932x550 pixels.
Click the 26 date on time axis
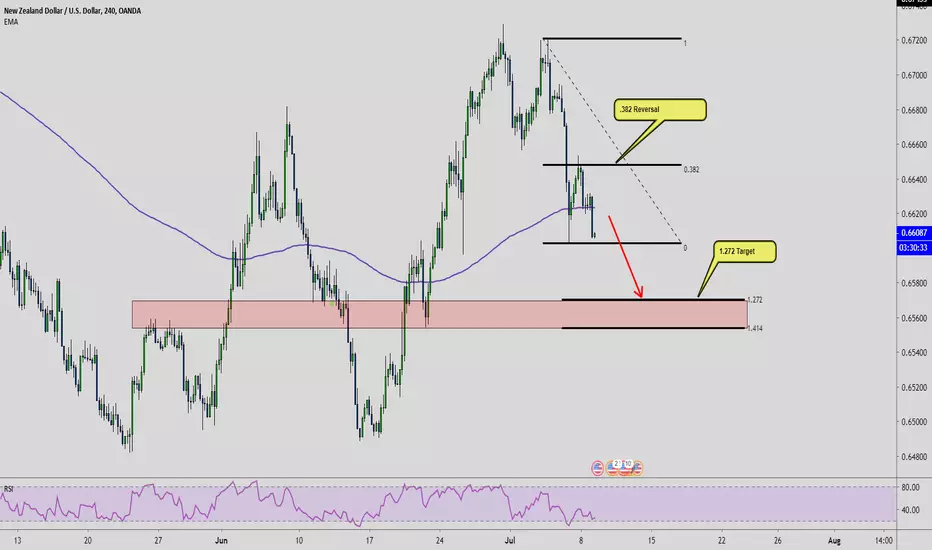pyautogui.click(x=777, y=540)
